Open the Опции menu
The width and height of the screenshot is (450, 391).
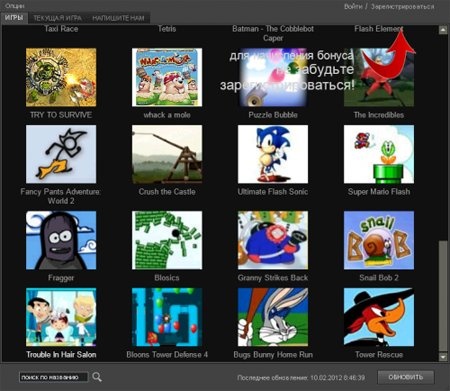(14, 6)
